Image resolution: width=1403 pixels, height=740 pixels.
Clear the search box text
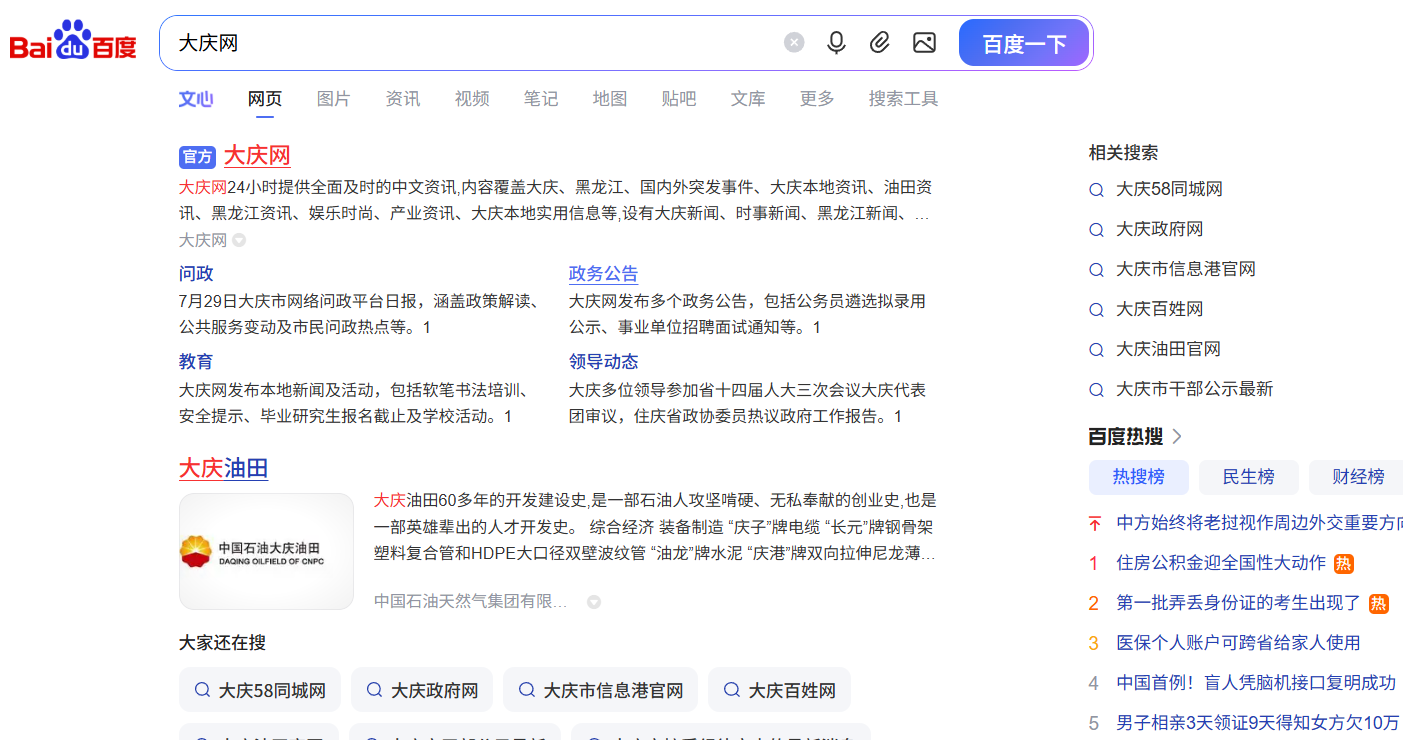(794, 43)
